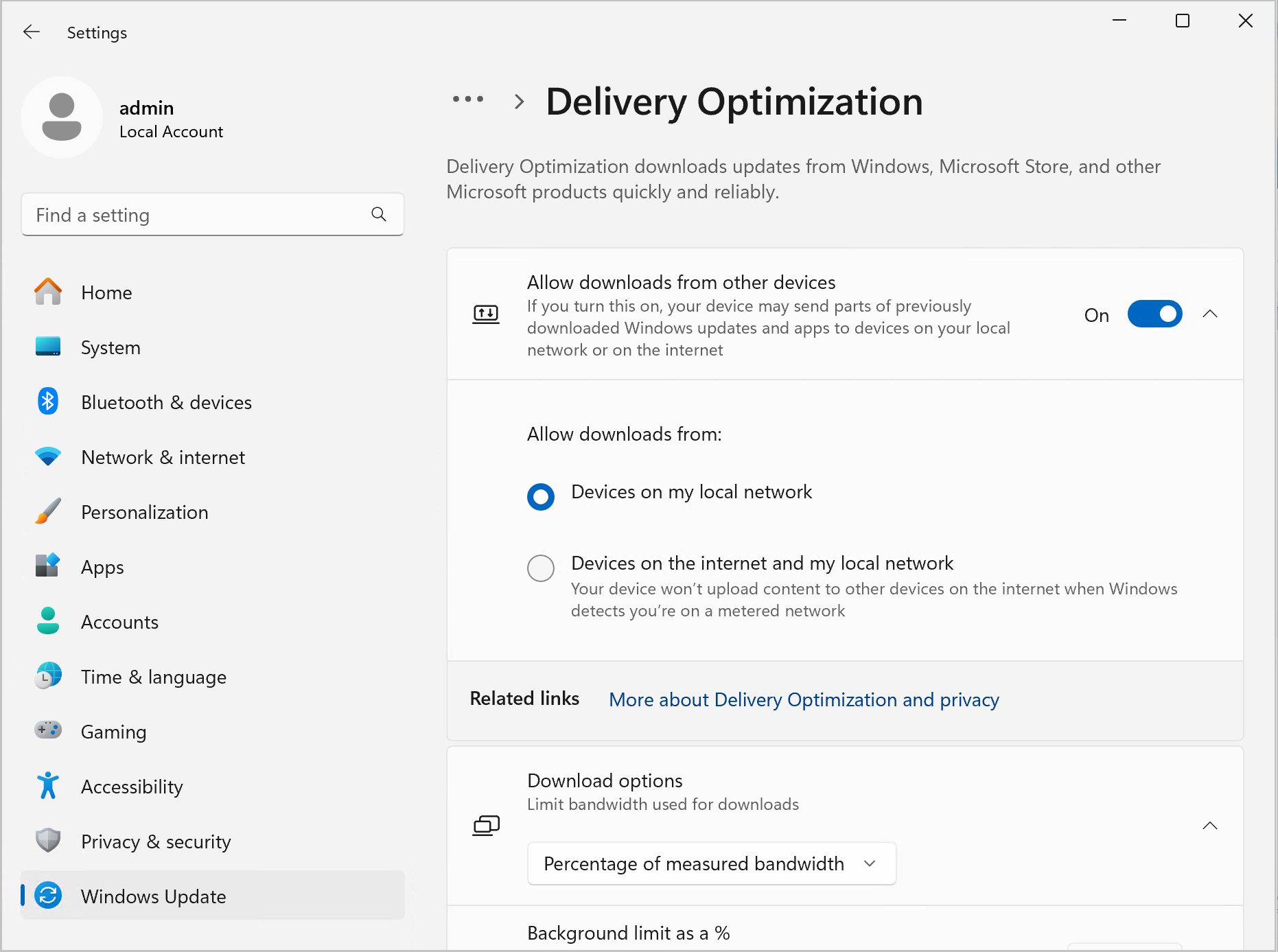Go to Bluetooth & devices

tap(212, 402)
